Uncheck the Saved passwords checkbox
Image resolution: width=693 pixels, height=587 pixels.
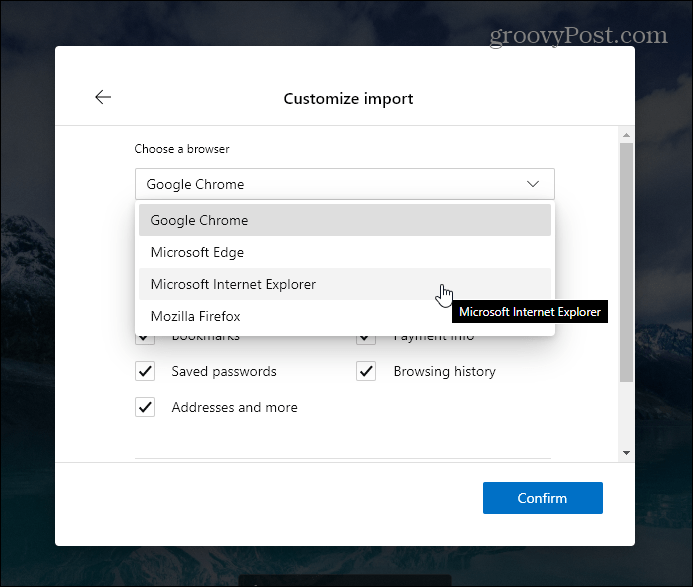click(x=145, y=371)
